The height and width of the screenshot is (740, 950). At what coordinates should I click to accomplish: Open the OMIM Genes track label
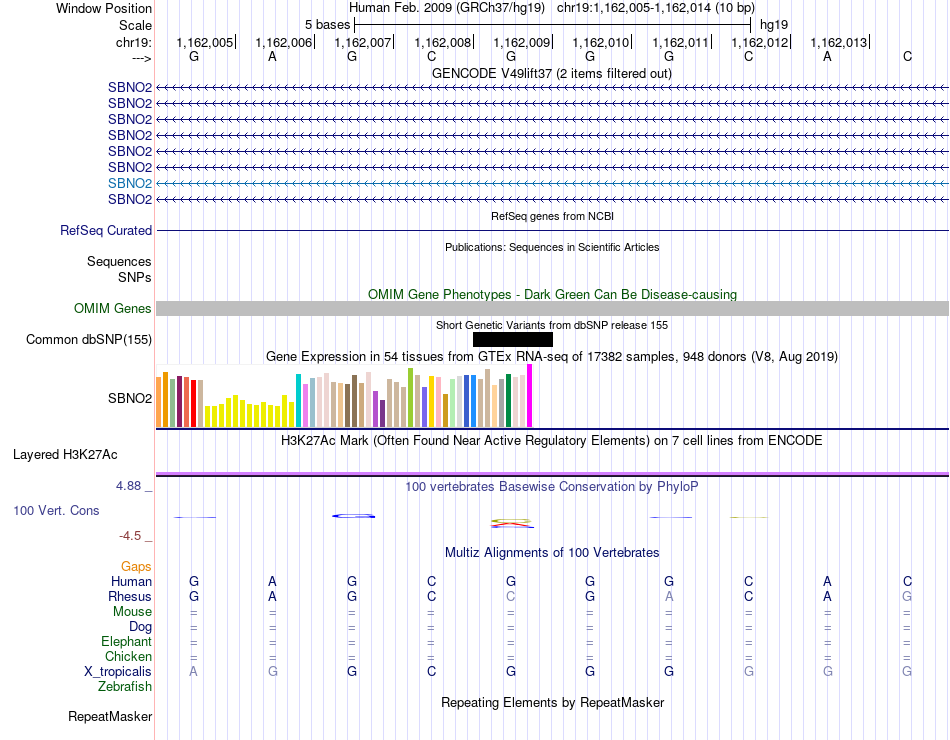pos(113,308)
